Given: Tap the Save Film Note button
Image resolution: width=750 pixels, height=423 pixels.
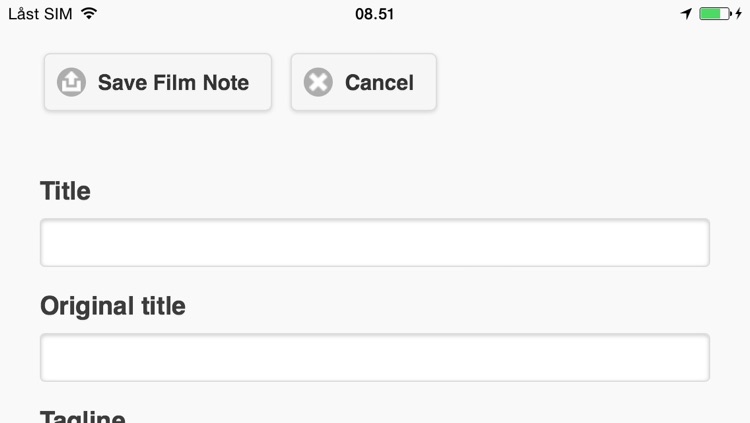Looking at the screenshot, I should coord(158,82).
